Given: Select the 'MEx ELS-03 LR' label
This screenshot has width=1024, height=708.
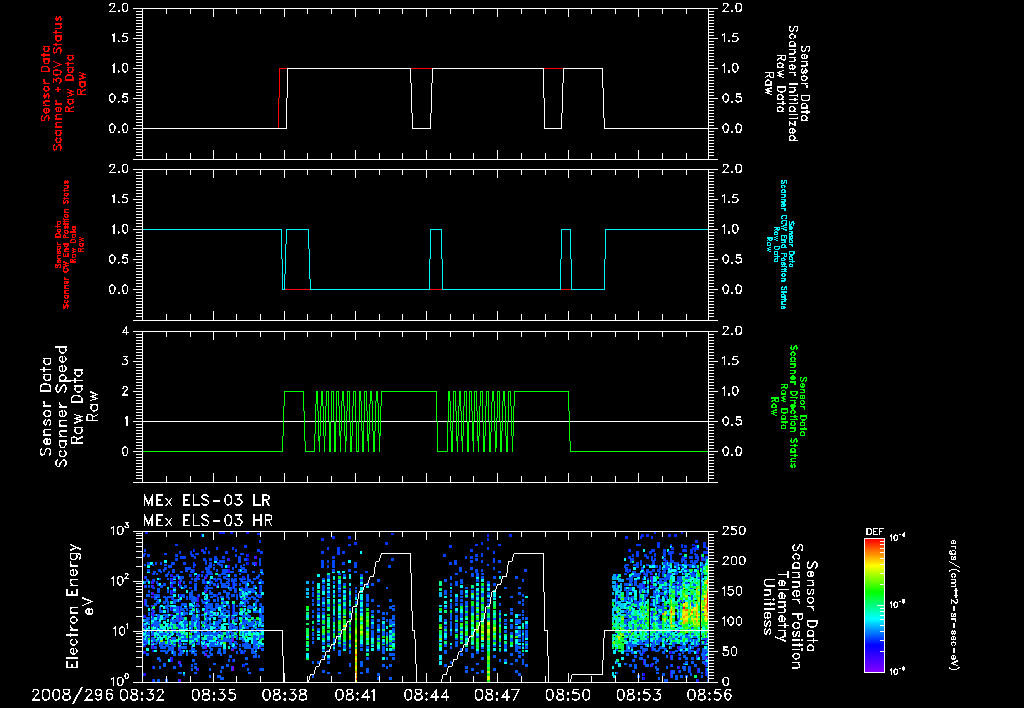Looking at the screenshot, I should tap(206, 501).
